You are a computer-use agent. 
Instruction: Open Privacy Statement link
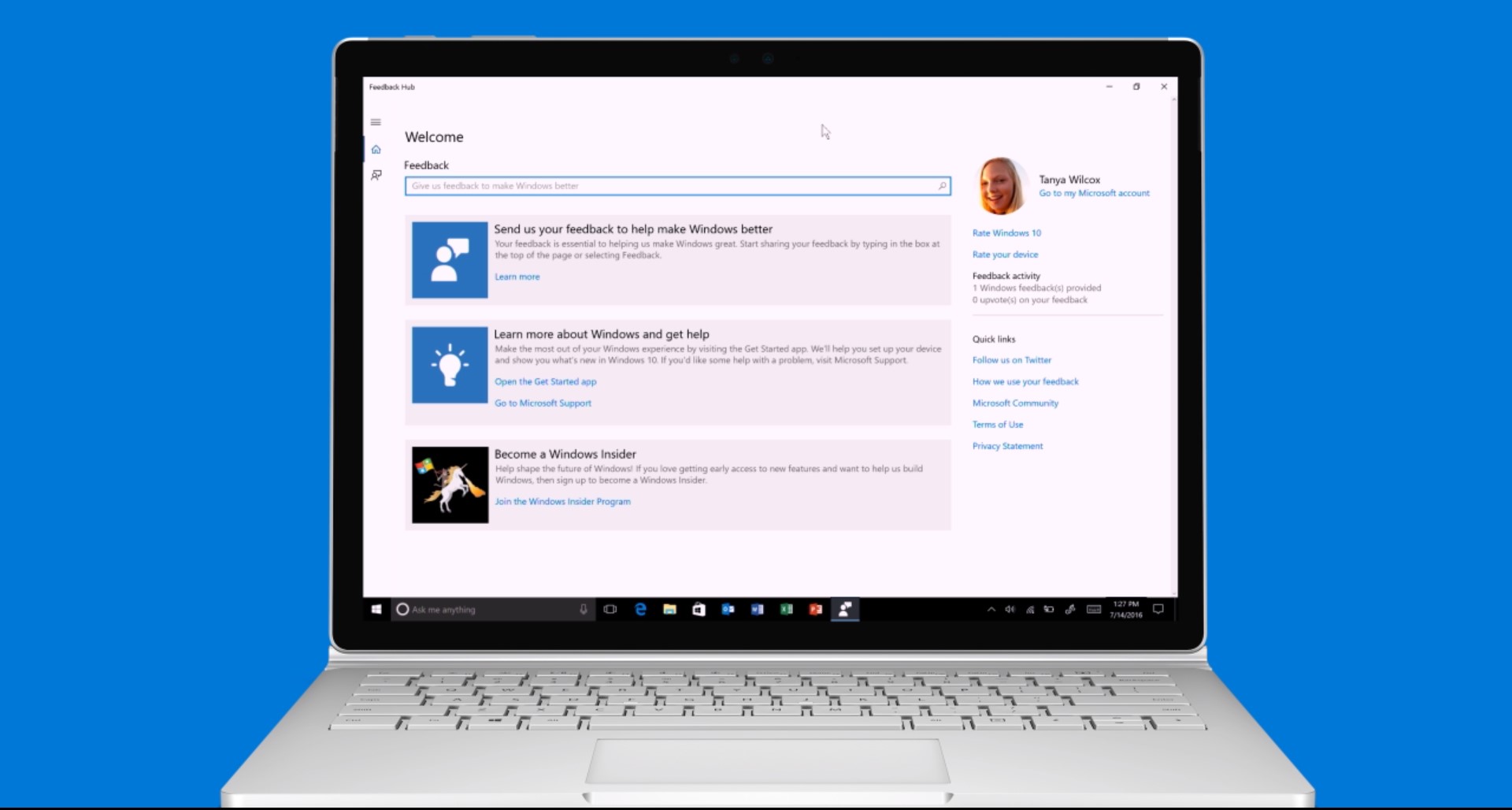pyautogui.click(x=1007, y=446)
